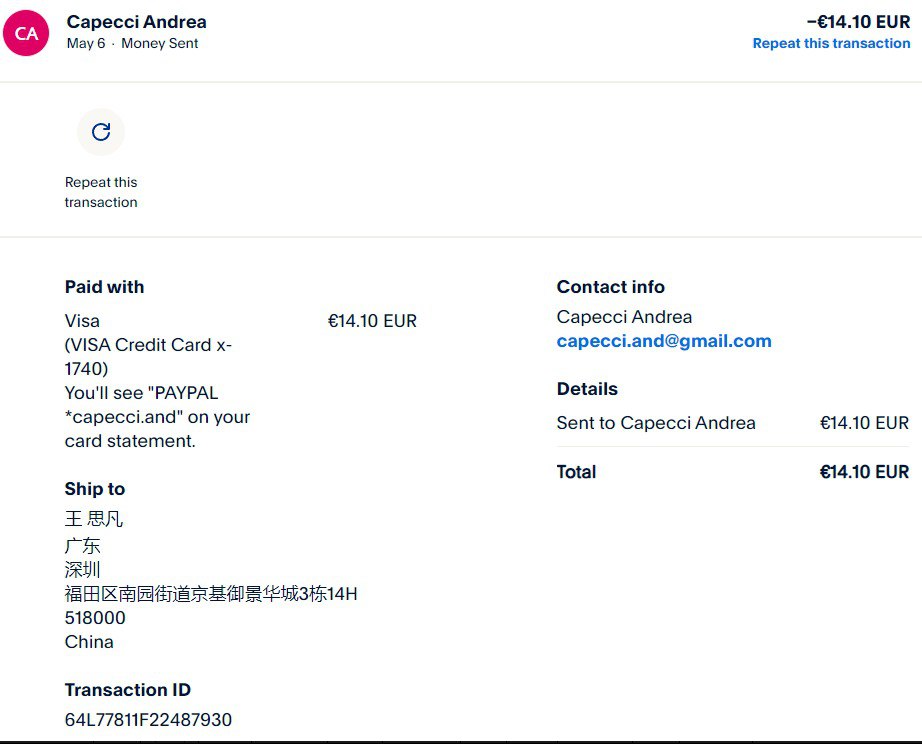The height and width of the screenshot is (744, 922).
Task: Click the postal code 518000
Action: pyautogui.click(x=95, y=618)
